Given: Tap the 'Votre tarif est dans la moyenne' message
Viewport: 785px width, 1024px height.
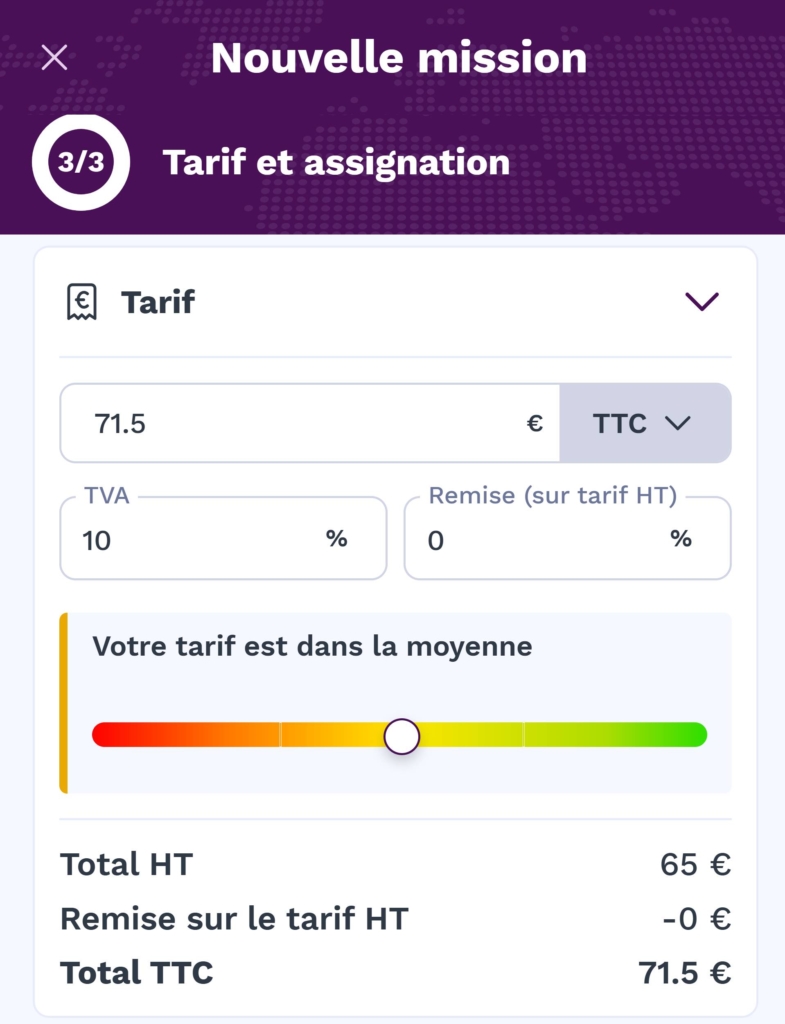Looking at the screenshot, I should pos(312,646).
